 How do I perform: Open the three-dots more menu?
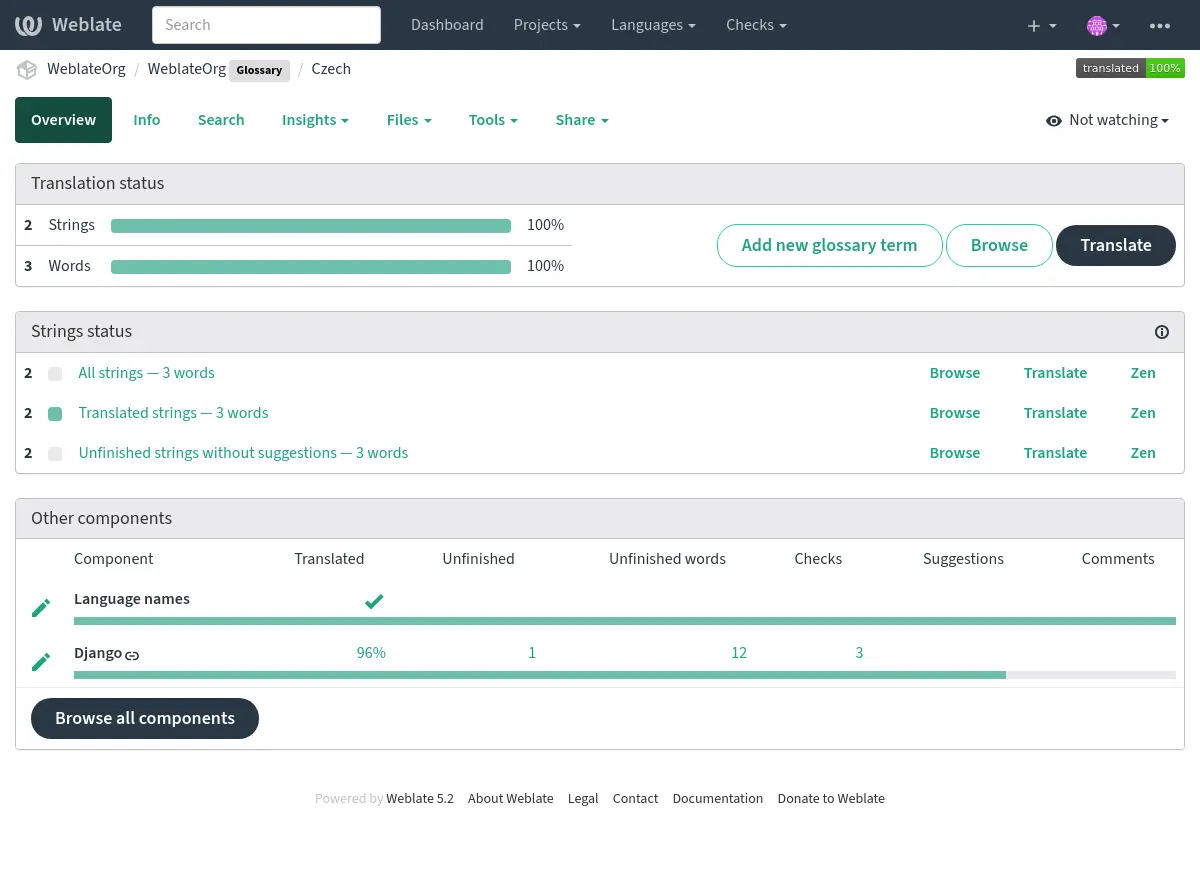click(x=1160, y=25)
